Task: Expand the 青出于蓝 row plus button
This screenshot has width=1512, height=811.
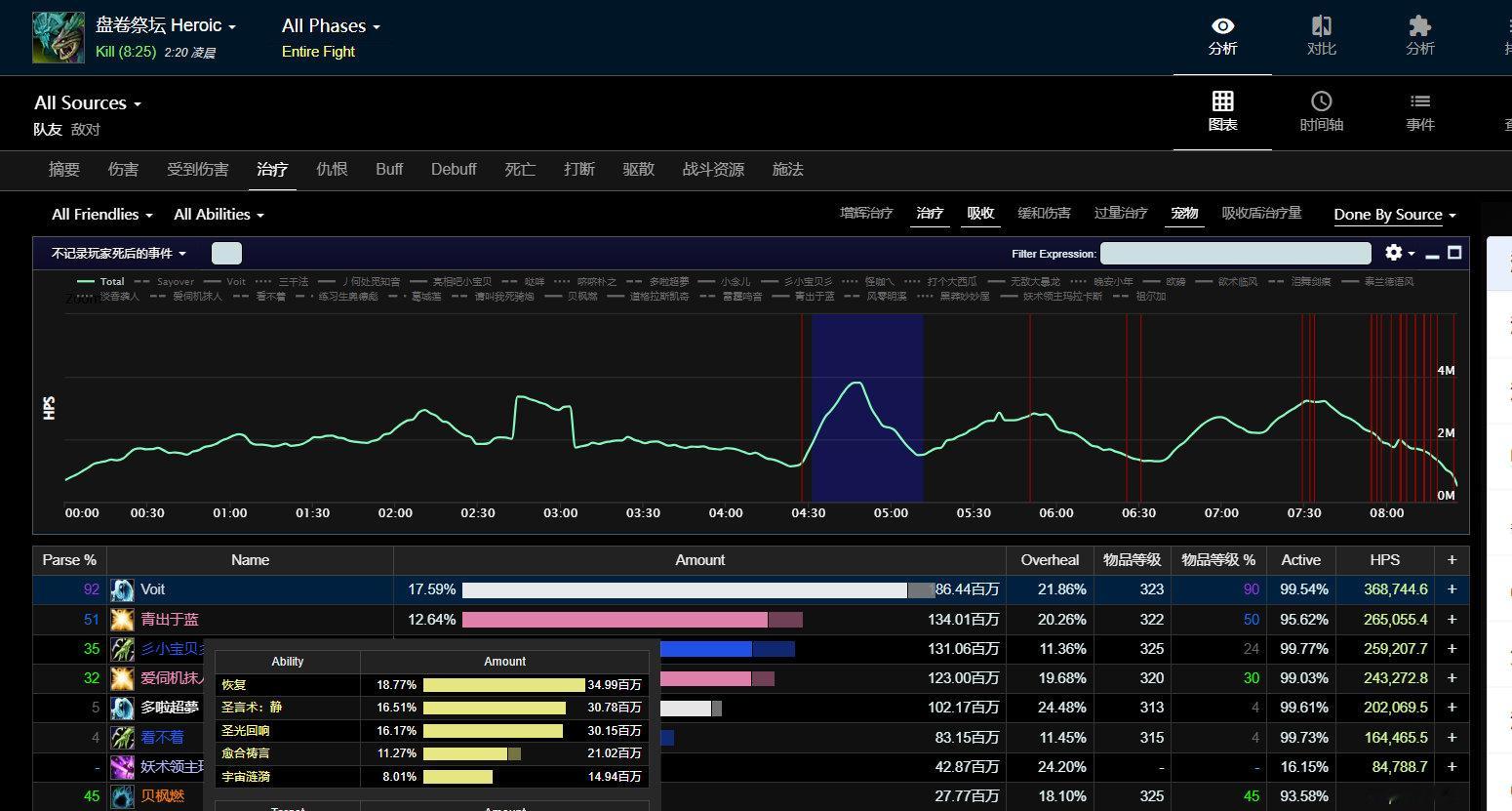Action: click(x=1452, y=619)
